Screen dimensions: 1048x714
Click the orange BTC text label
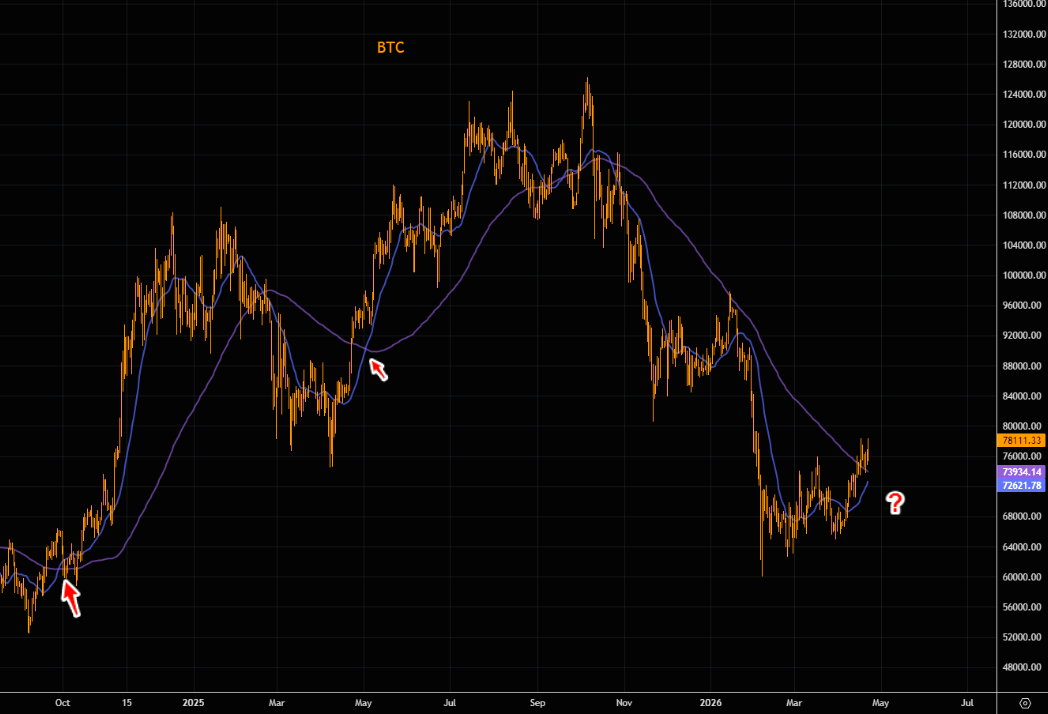(x=390, y=47)
